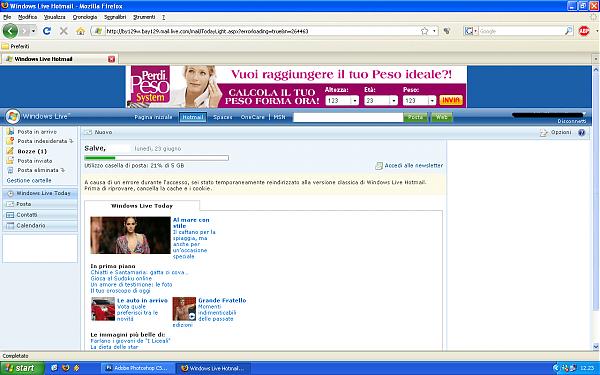Click the fashion model thumbnail image
This screenshot has height=375, width=600.
tap(130, 235)
